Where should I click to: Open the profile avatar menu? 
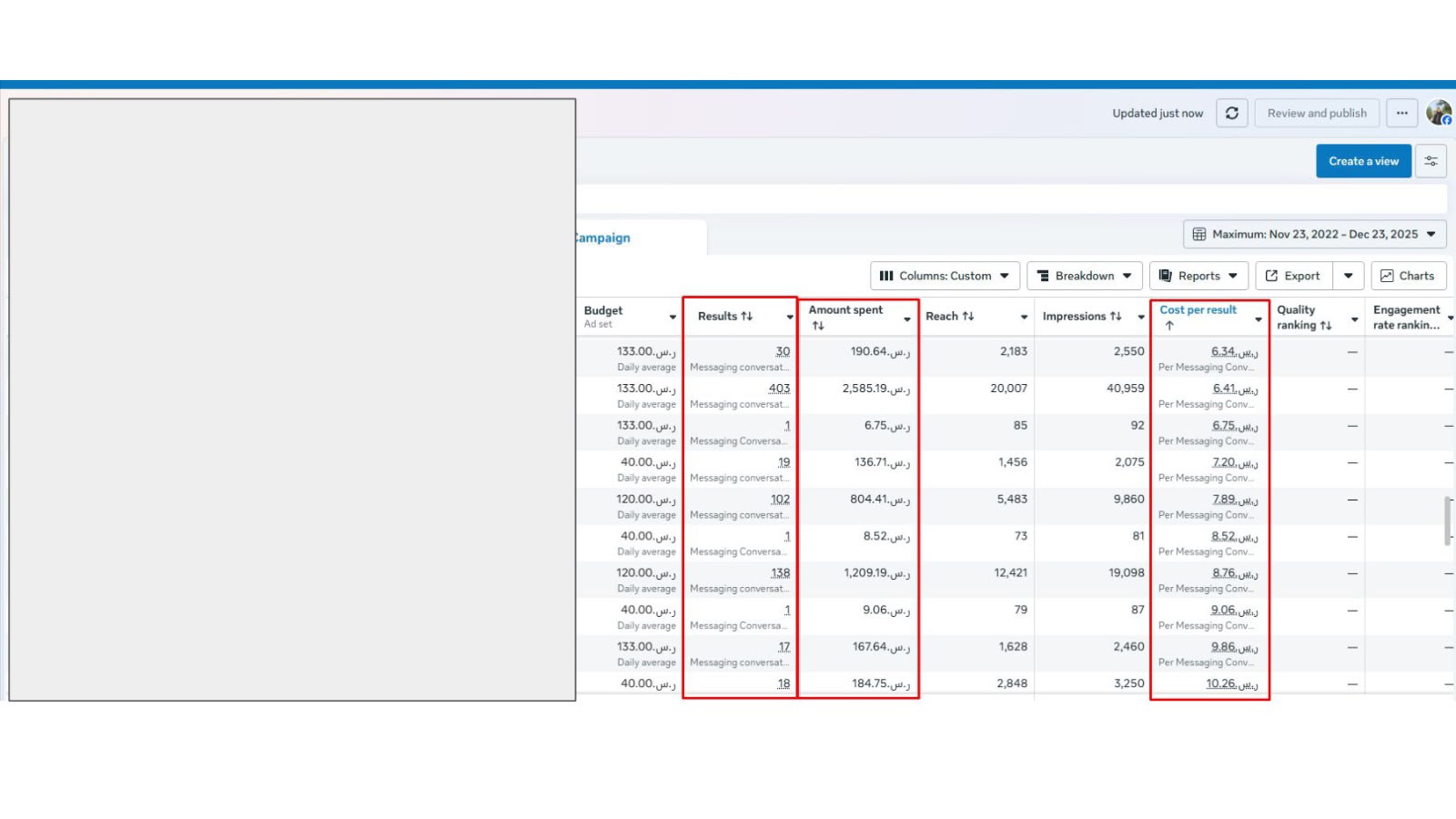pos(1439,113)
